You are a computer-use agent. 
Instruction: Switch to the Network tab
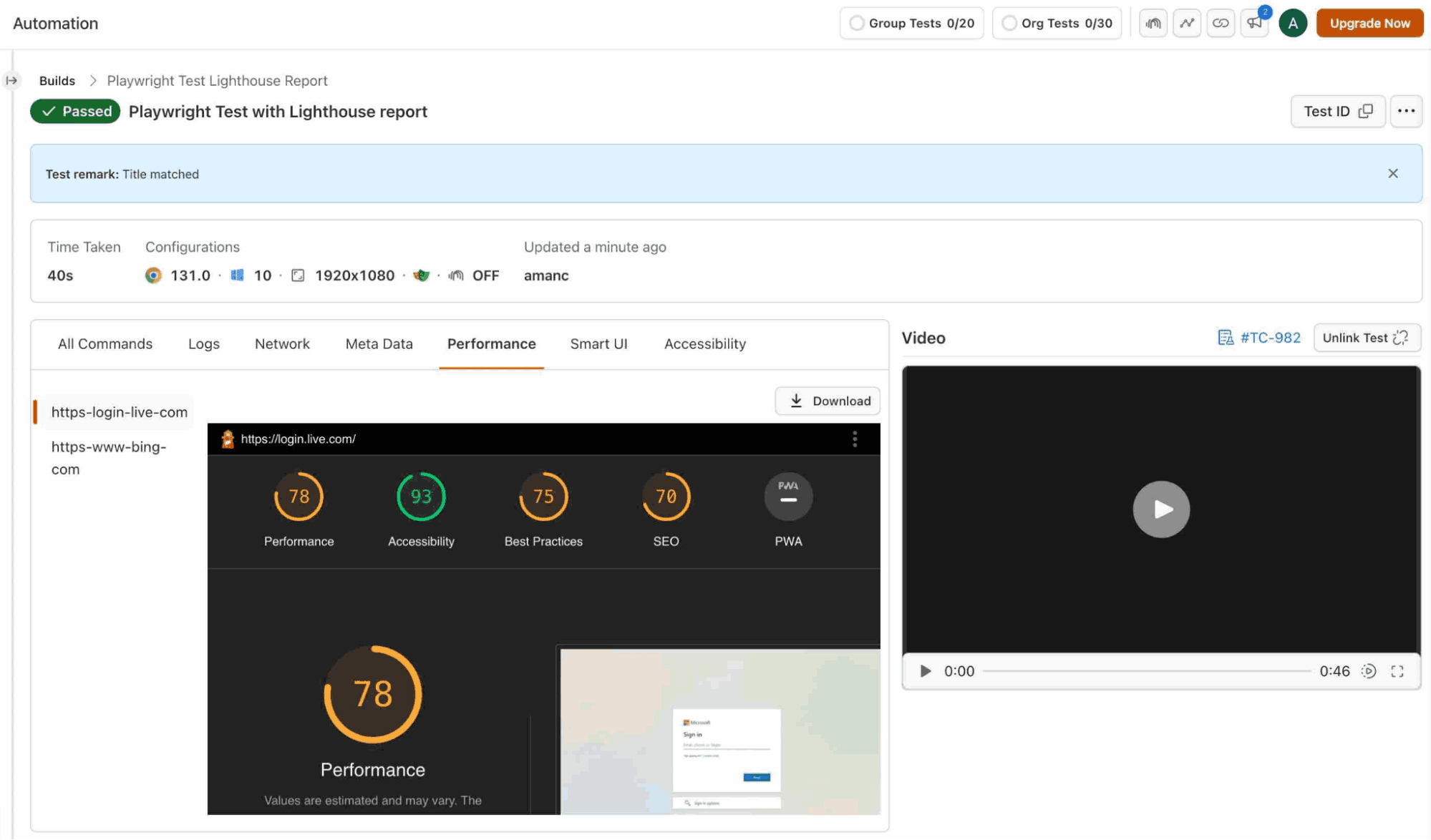pyautogui.click(x=281, y=343)
